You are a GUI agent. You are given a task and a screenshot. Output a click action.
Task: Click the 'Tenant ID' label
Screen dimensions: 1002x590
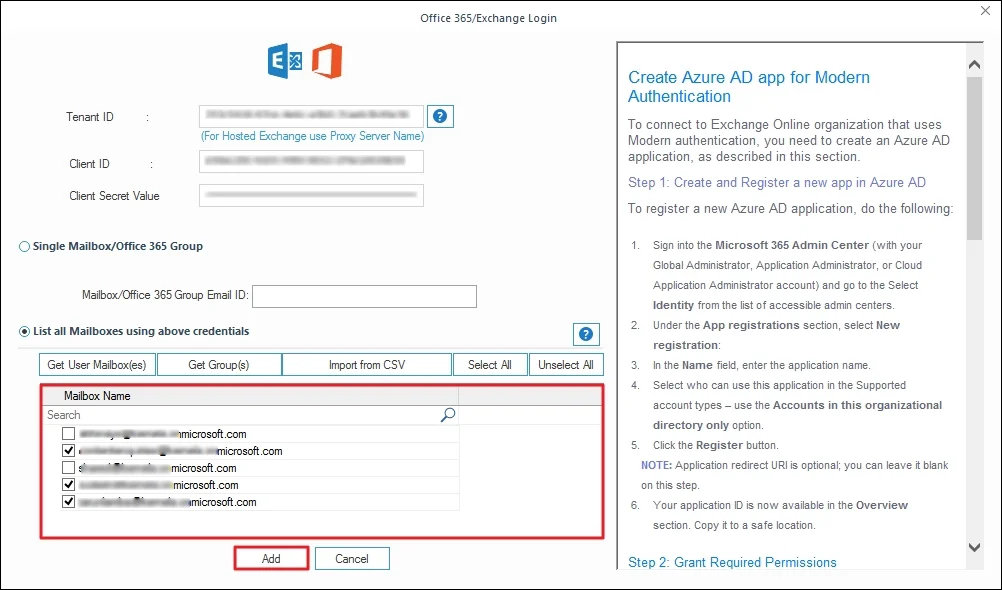pos(89,117)
